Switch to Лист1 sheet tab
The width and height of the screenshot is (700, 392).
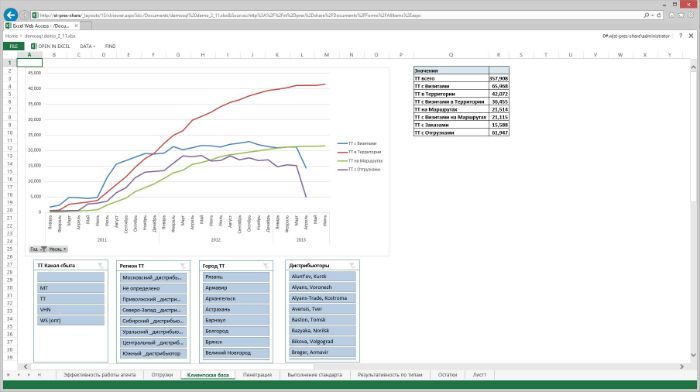pos(479,375)
